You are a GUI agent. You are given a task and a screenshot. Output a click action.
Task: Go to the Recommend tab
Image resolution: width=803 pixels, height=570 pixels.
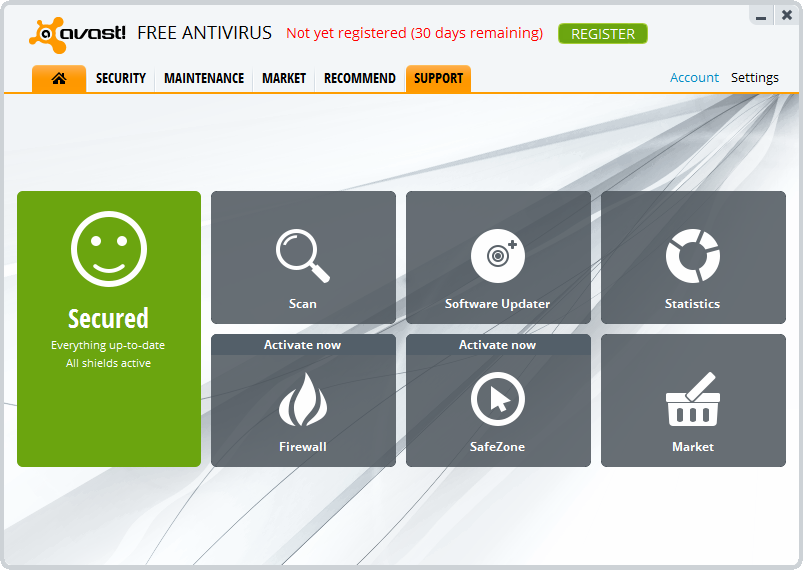pos(360,78)
